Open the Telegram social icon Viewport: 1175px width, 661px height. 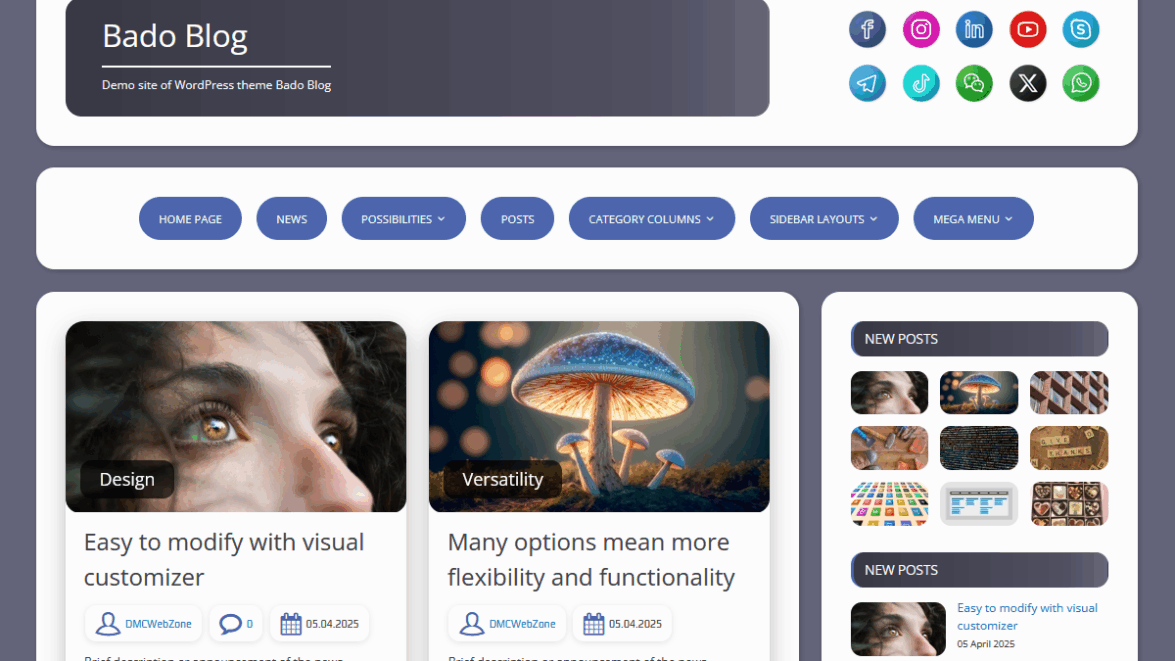point(867,83)
